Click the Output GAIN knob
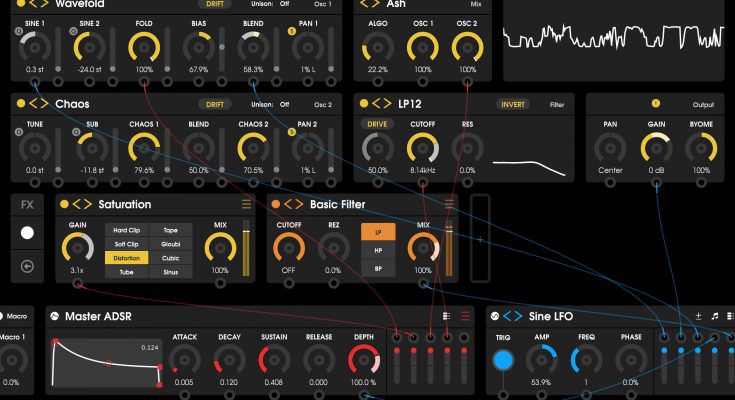The width and height of the screenshot is (735, 400). click(656, 149)
